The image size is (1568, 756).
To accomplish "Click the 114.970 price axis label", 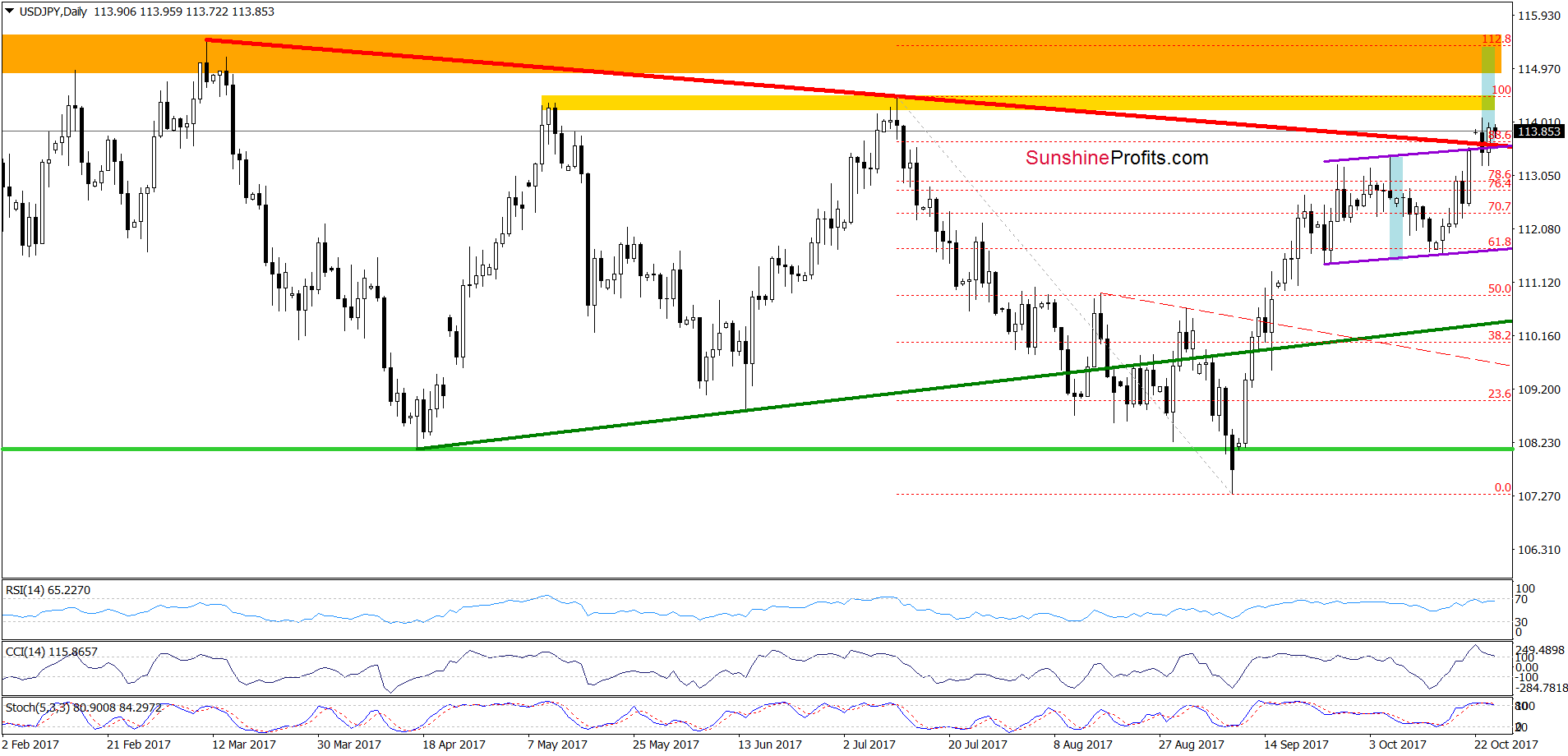I will tap(1538, 69).
